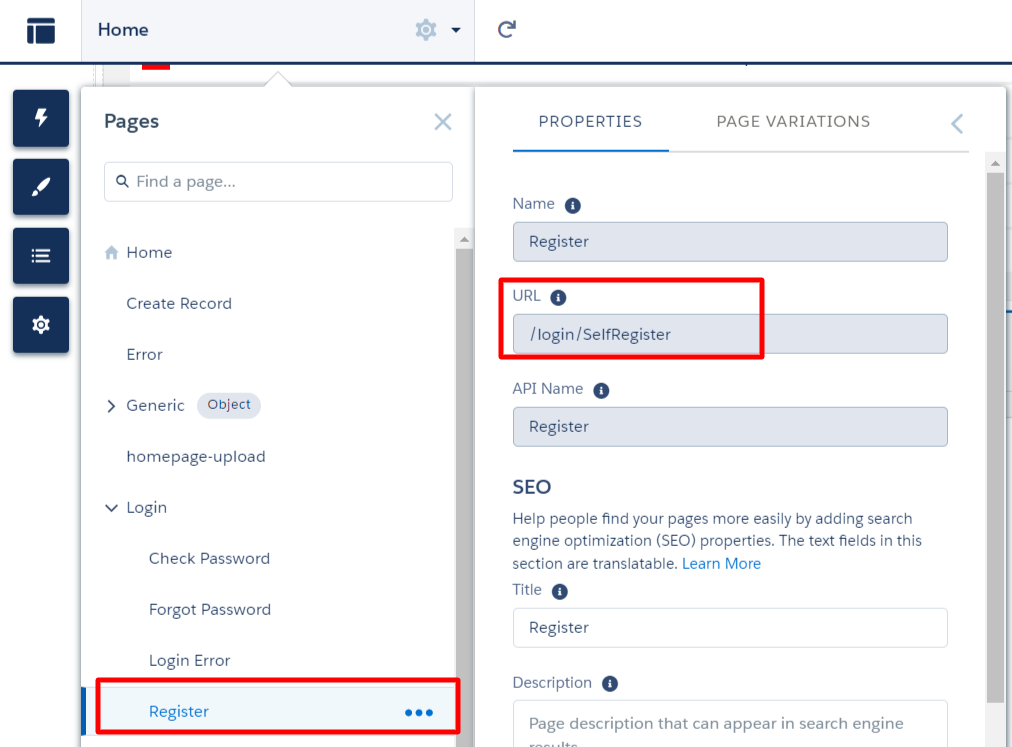Open the Register page actions menu
Screen dimensions: 1012x747
(419, 713)
